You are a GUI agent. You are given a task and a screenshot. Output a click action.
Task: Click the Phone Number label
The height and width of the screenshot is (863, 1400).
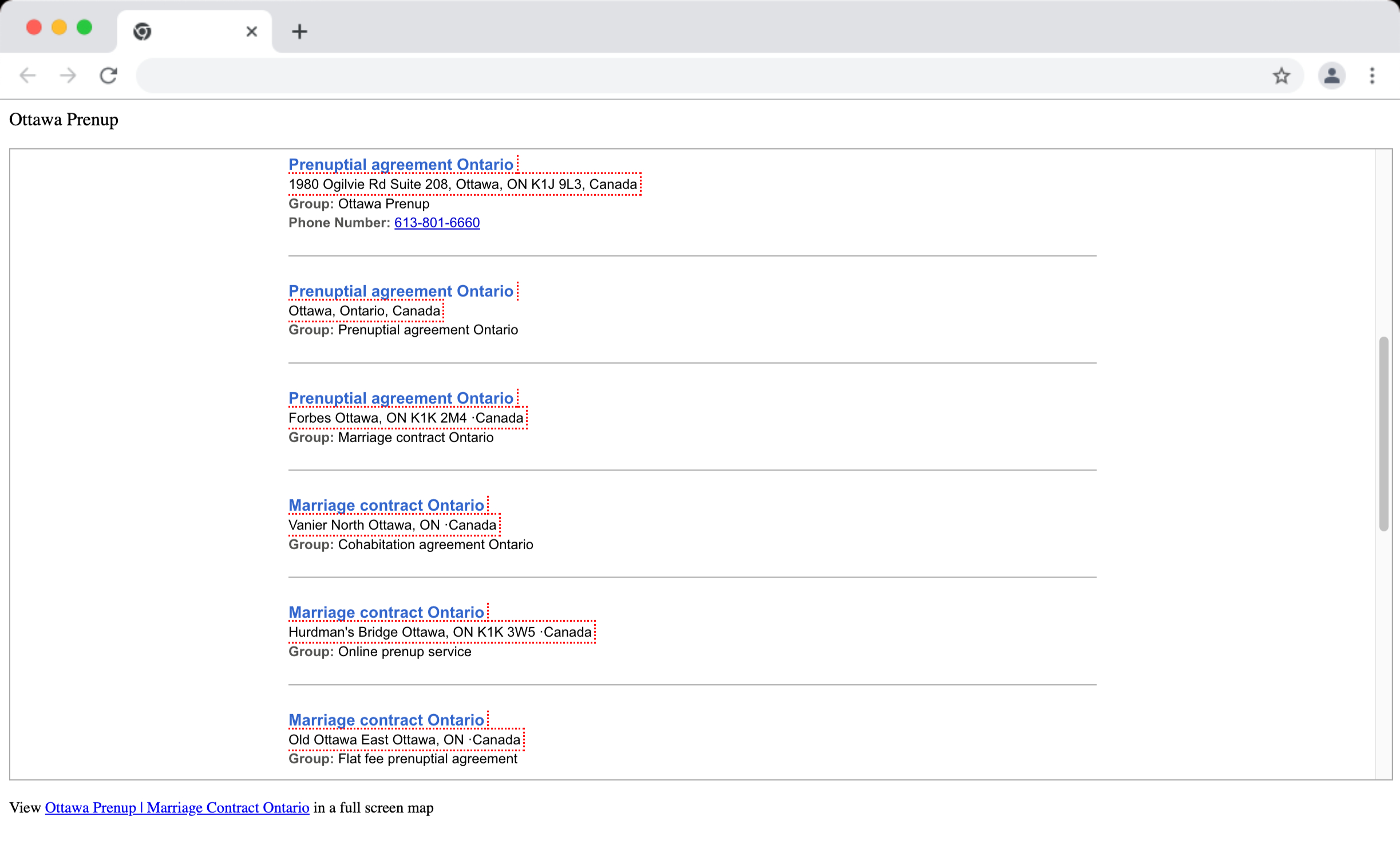coord(339,223)
